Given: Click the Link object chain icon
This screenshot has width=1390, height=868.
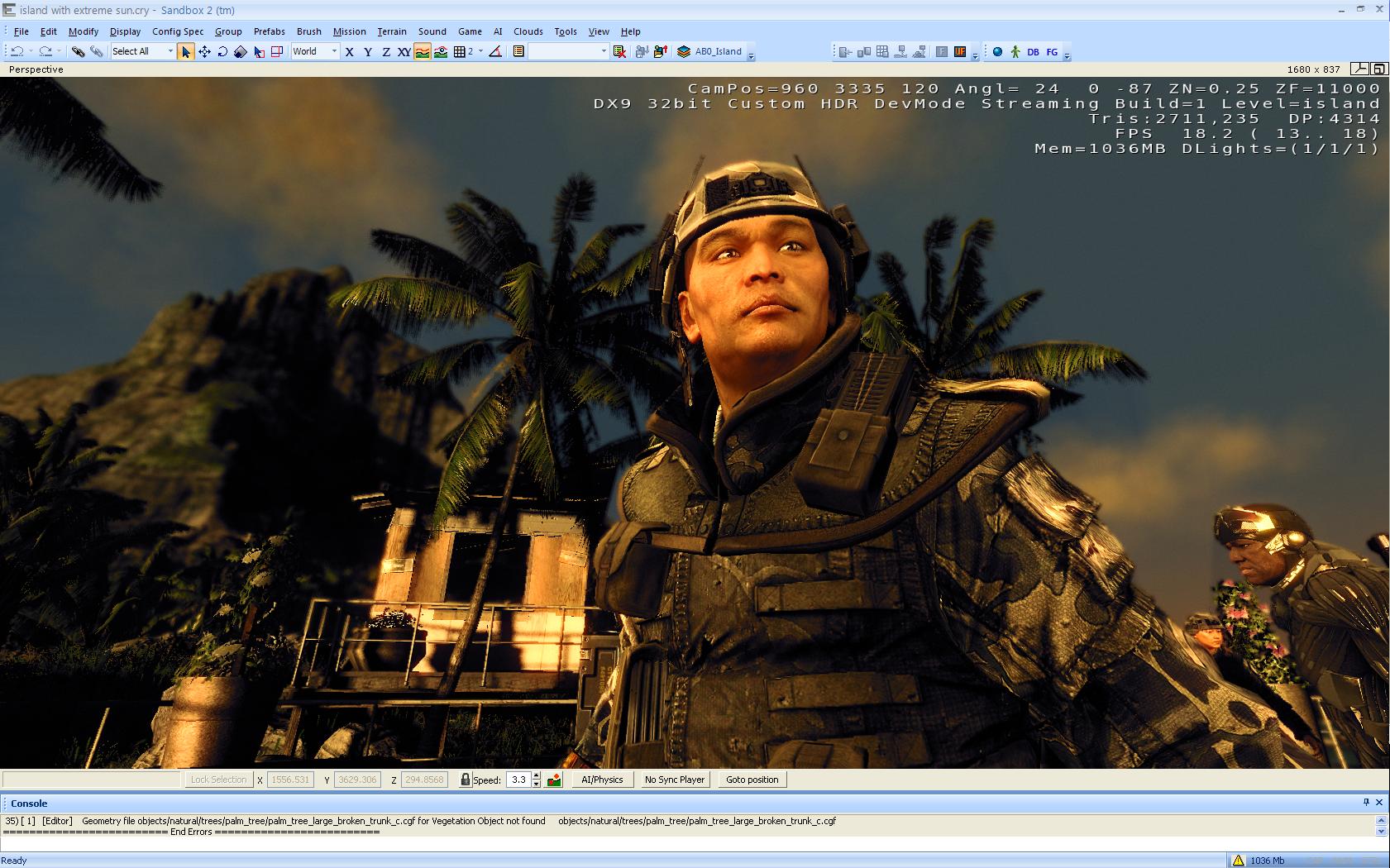Looking at the screenshot, I should (78, 51).
